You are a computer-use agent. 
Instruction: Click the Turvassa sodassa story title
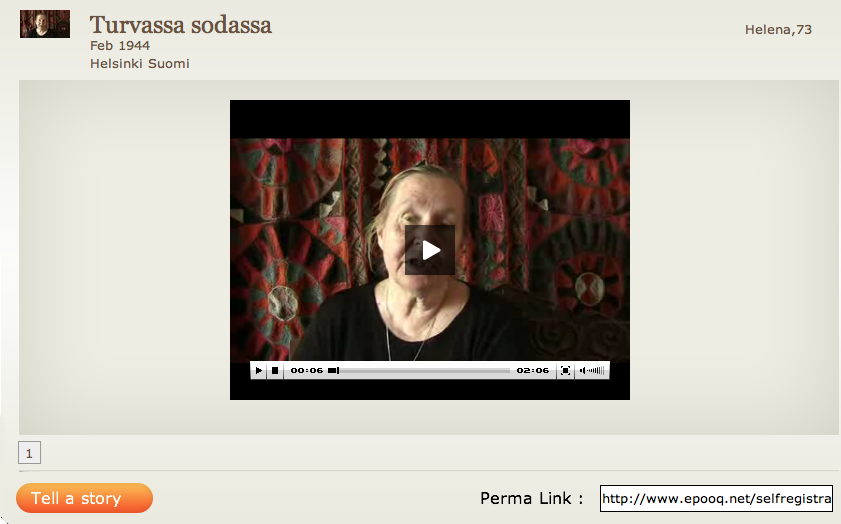click(181, 25)
